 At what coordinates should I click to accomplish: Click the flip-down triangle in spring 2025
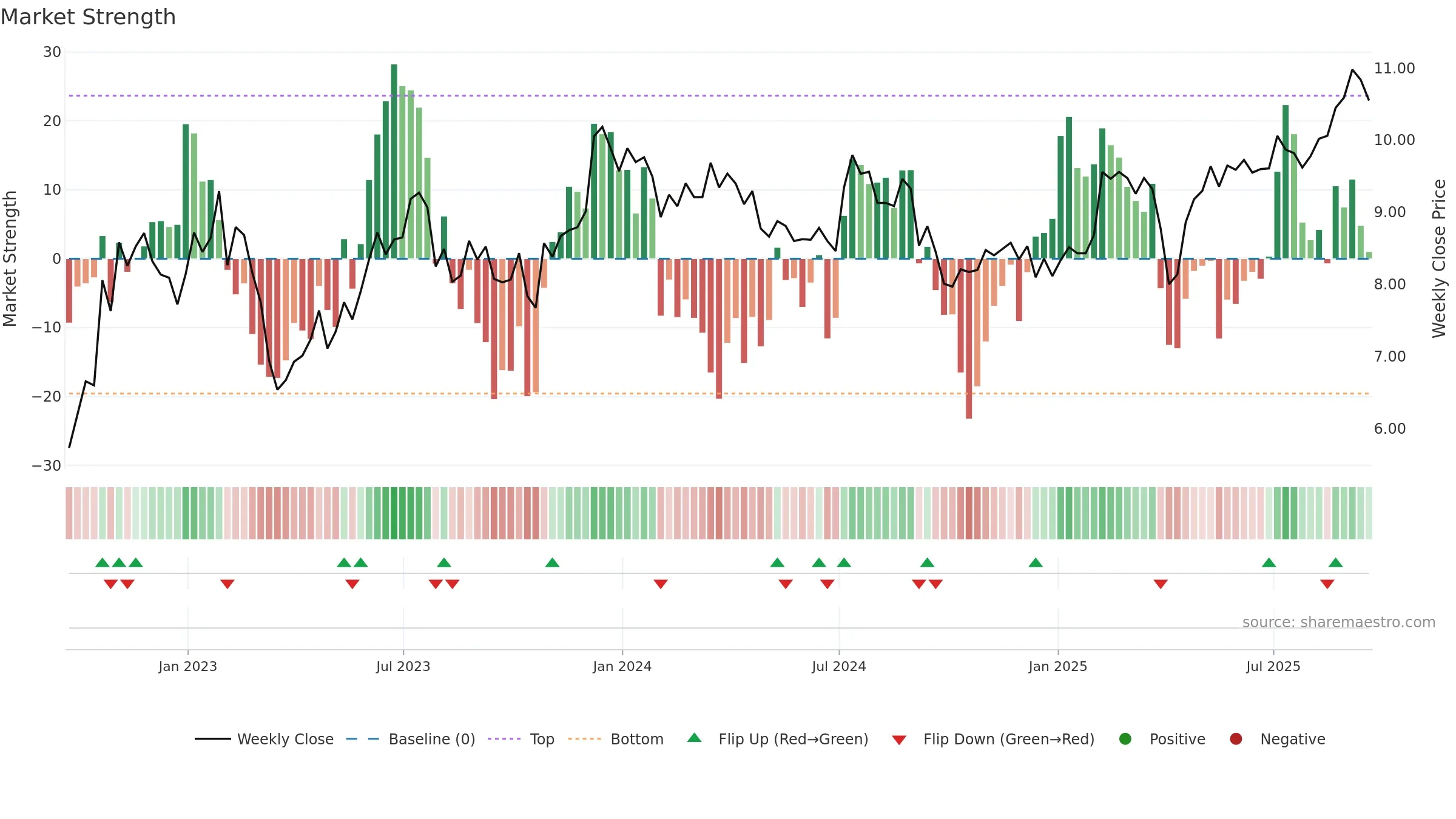pos(1161,584)
